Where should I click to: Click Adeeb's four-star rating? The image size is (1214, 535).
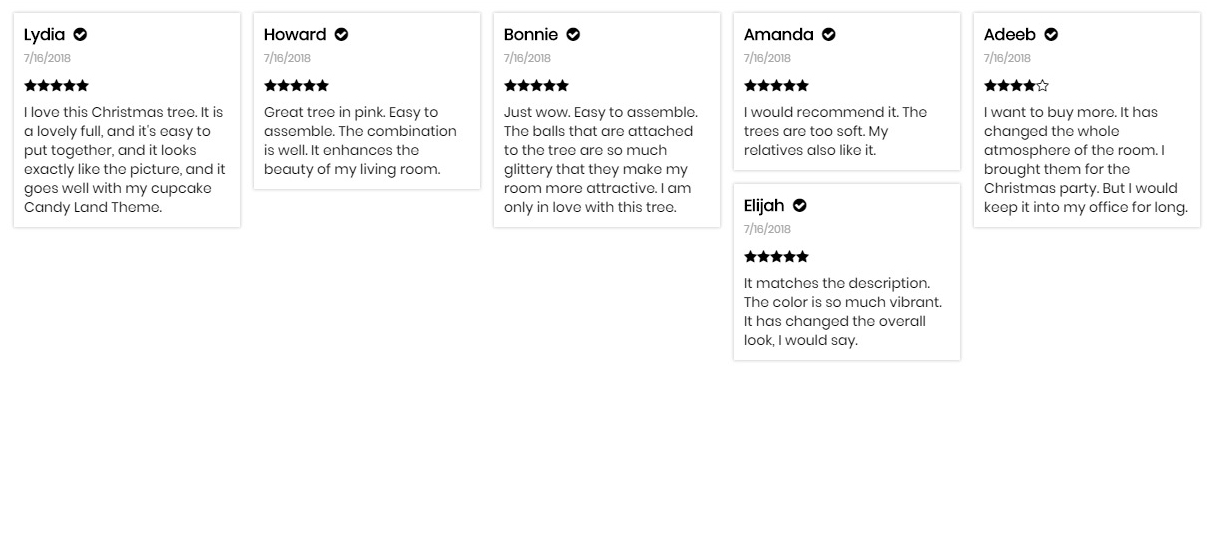coord(1016,86)
